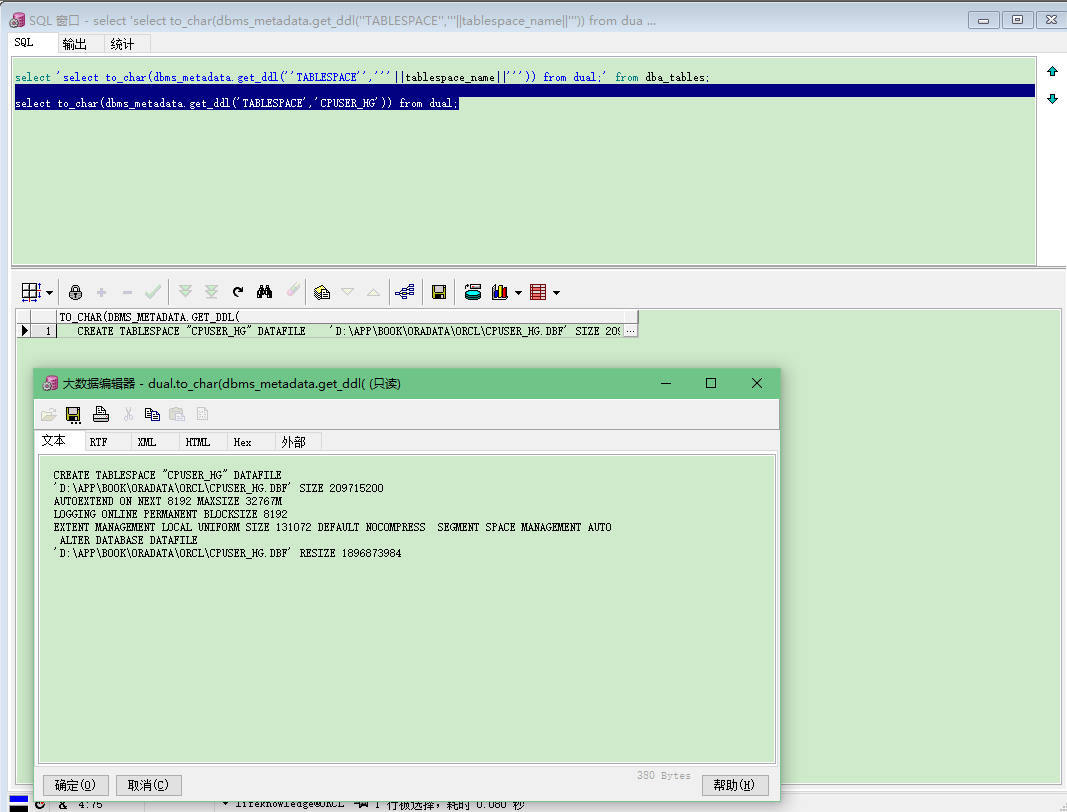Click the down arrow in SQL editor

click(x=1053, y=99)
